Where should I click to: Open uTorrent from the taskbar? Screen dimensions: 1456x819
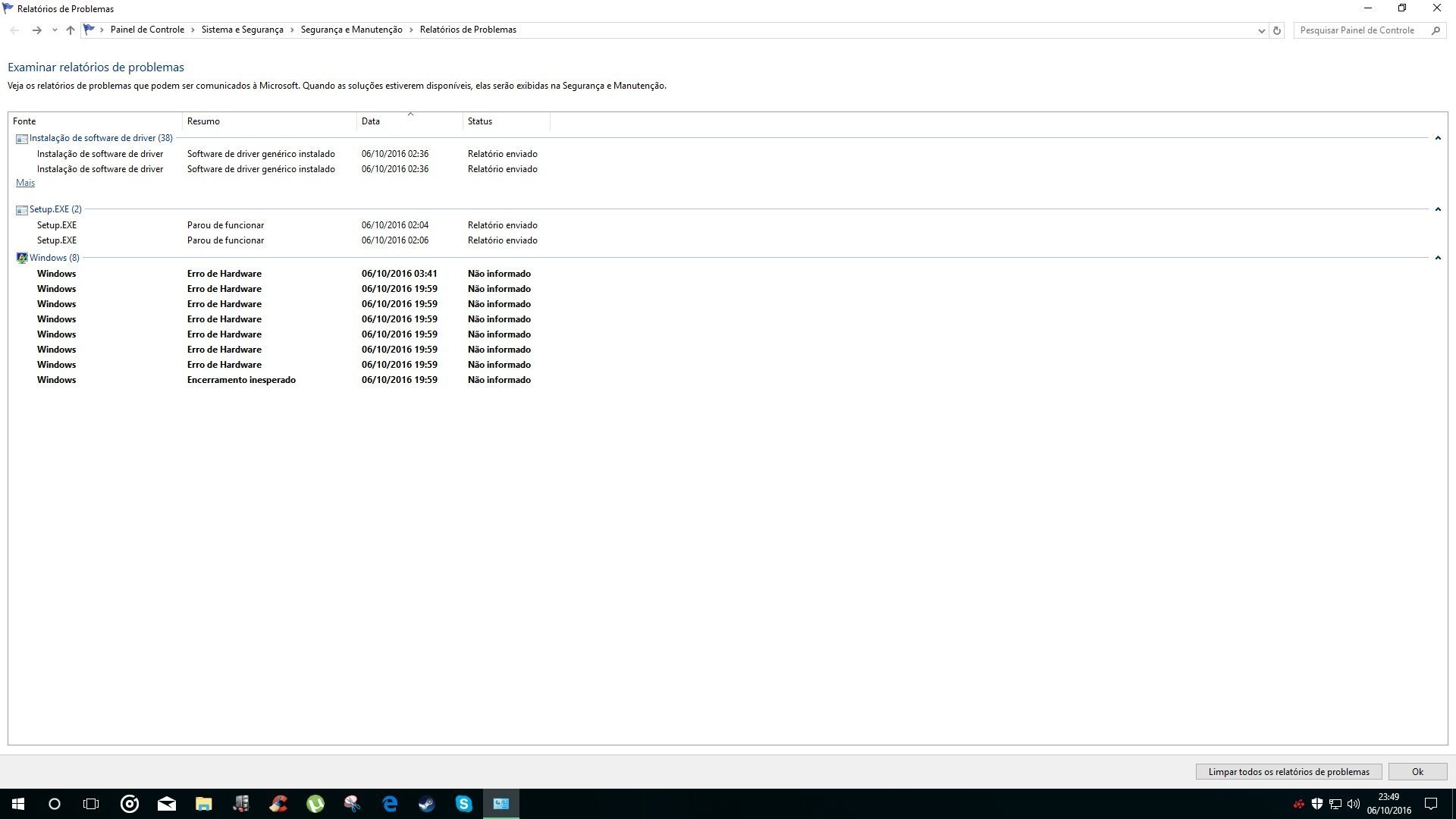pos(315,804)
